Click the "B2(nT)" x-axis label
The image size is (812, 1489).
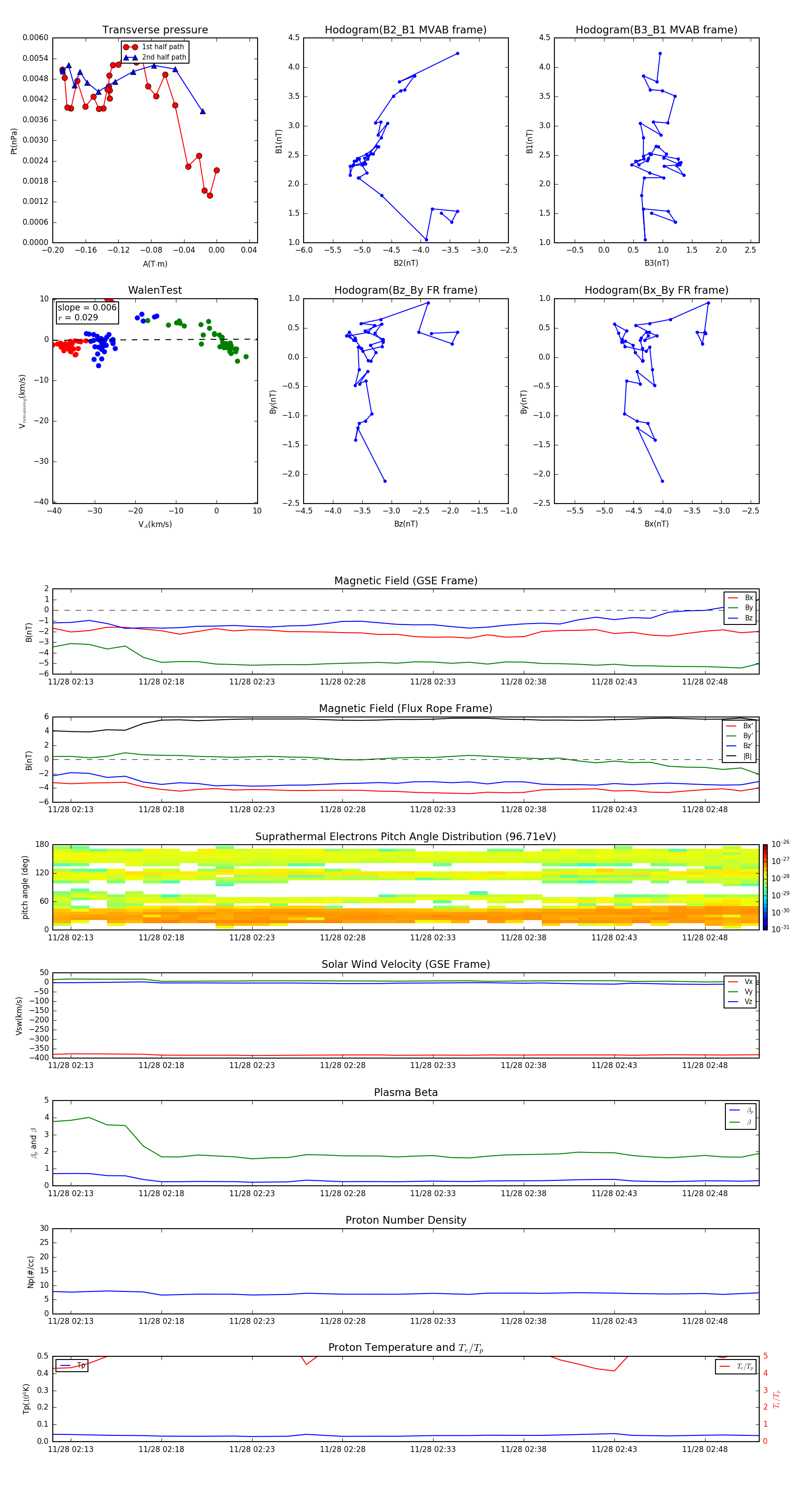click(x=406, y=263)
